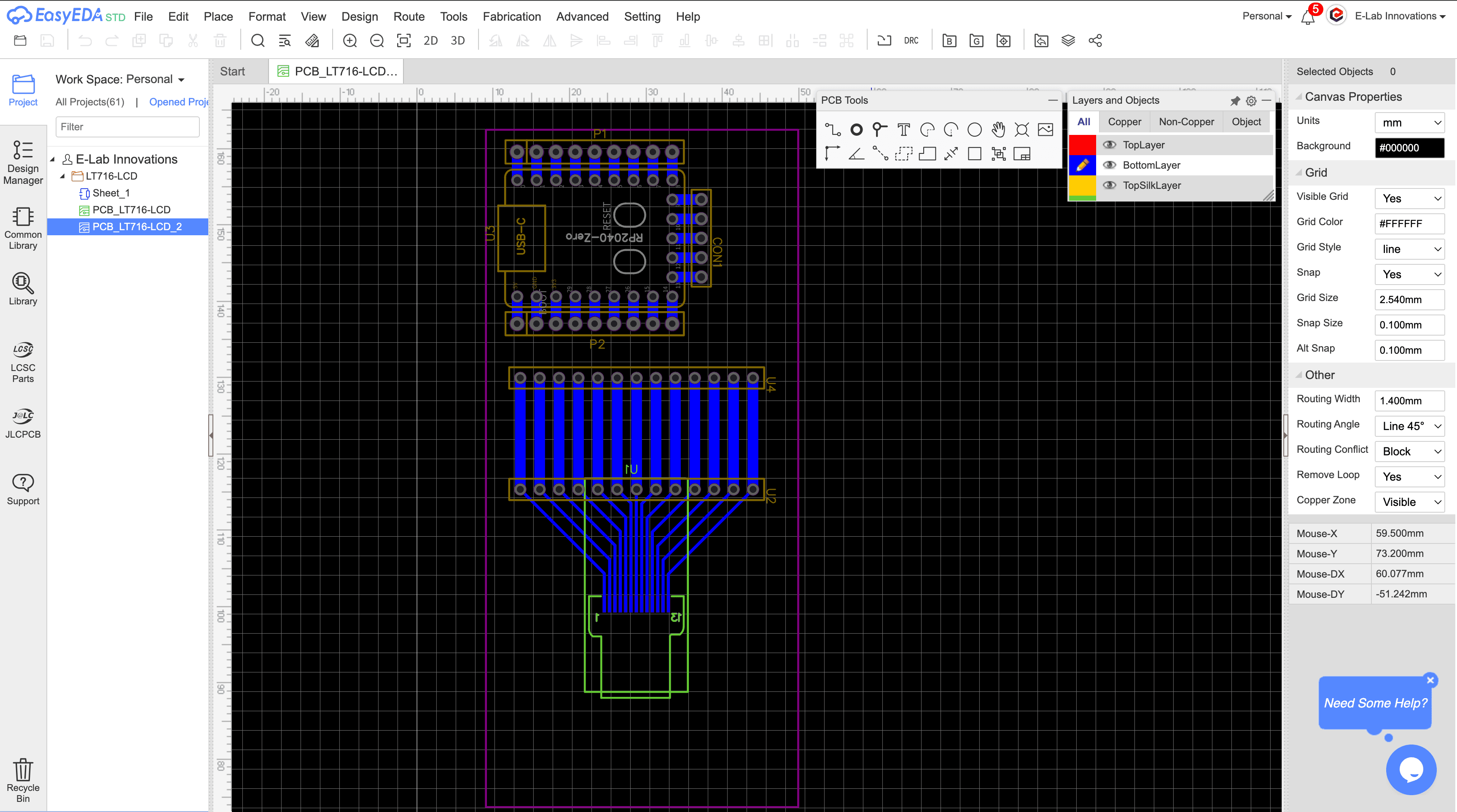1457x812 pixels.
Task: Open the Routing Conflict dropdown
Action: pos(1409,451)
